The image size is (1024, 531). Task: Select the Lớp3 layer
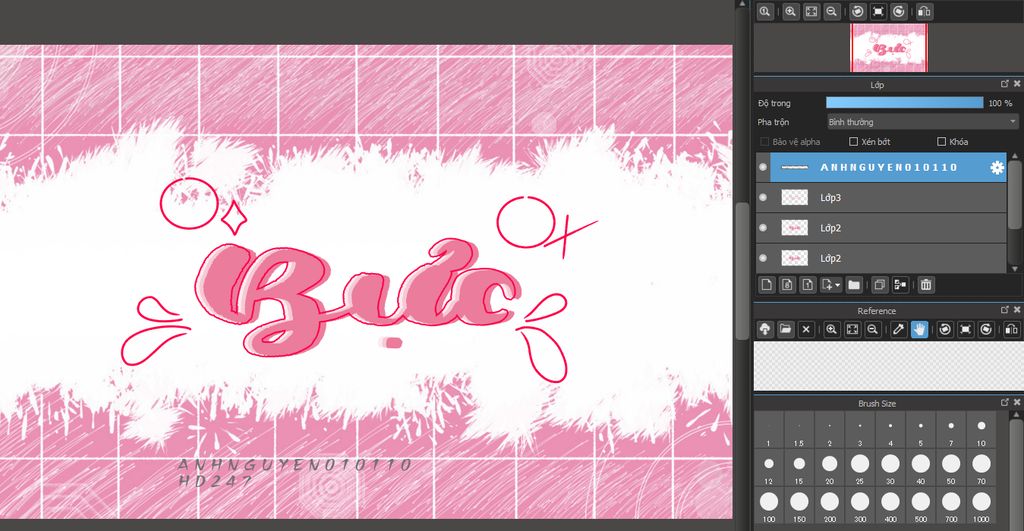point(888,197)
